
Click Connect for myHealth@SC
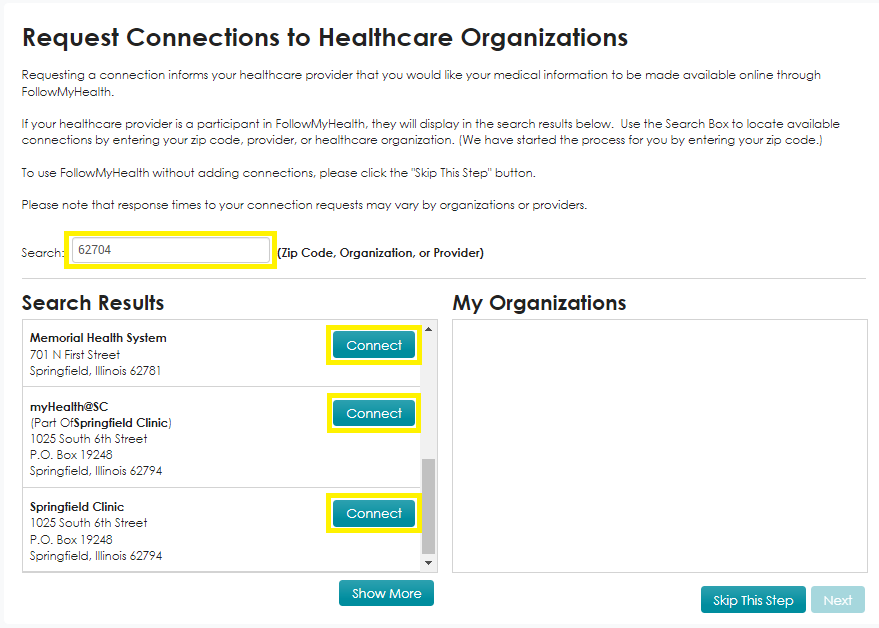click(373, 412)
